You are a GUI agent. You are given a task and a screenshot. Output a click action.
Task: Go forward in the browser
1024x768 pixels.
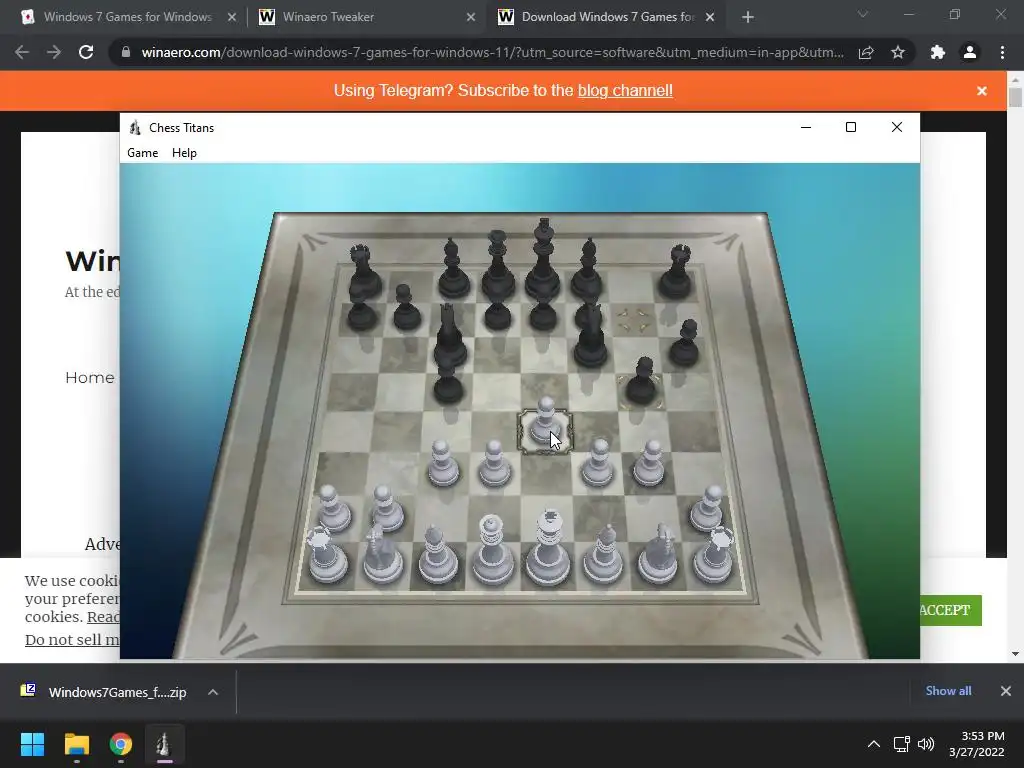pos(54,52)
